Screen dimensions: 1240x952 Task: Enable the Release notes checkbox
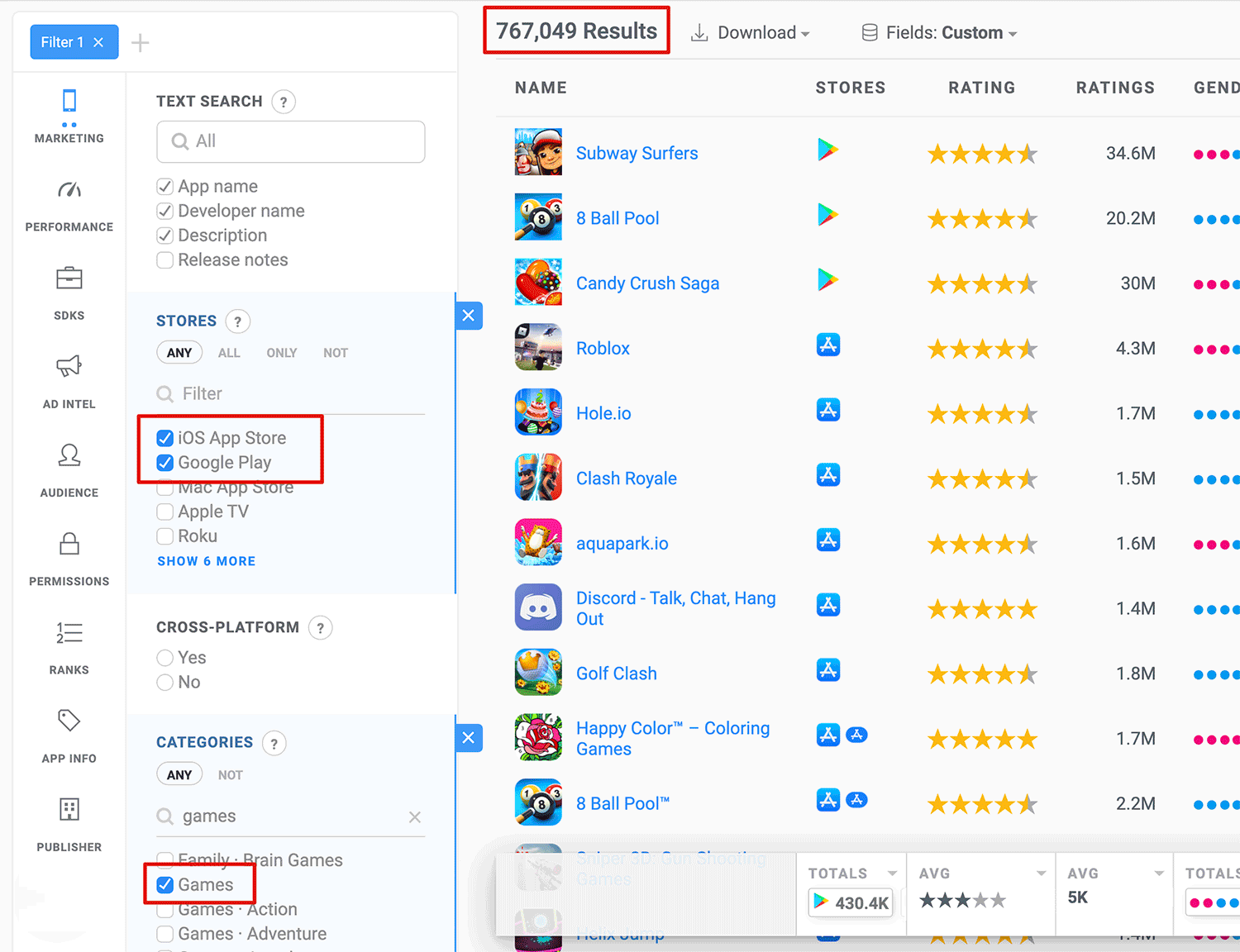(x=165, y=260)
